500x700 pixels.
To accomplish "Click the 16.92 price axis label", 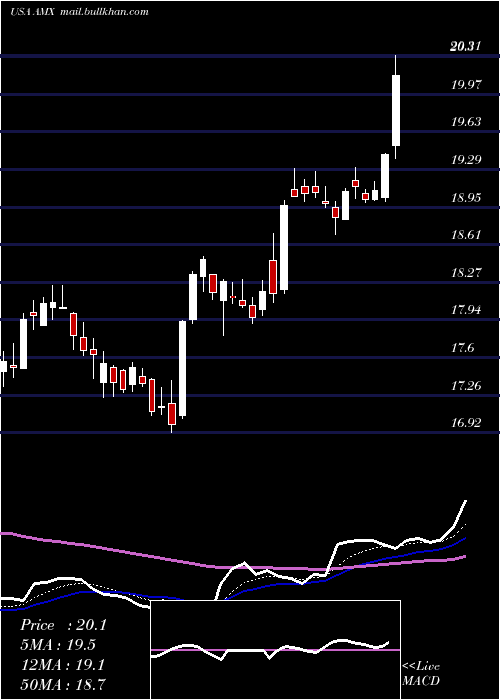I will [466, 422].
